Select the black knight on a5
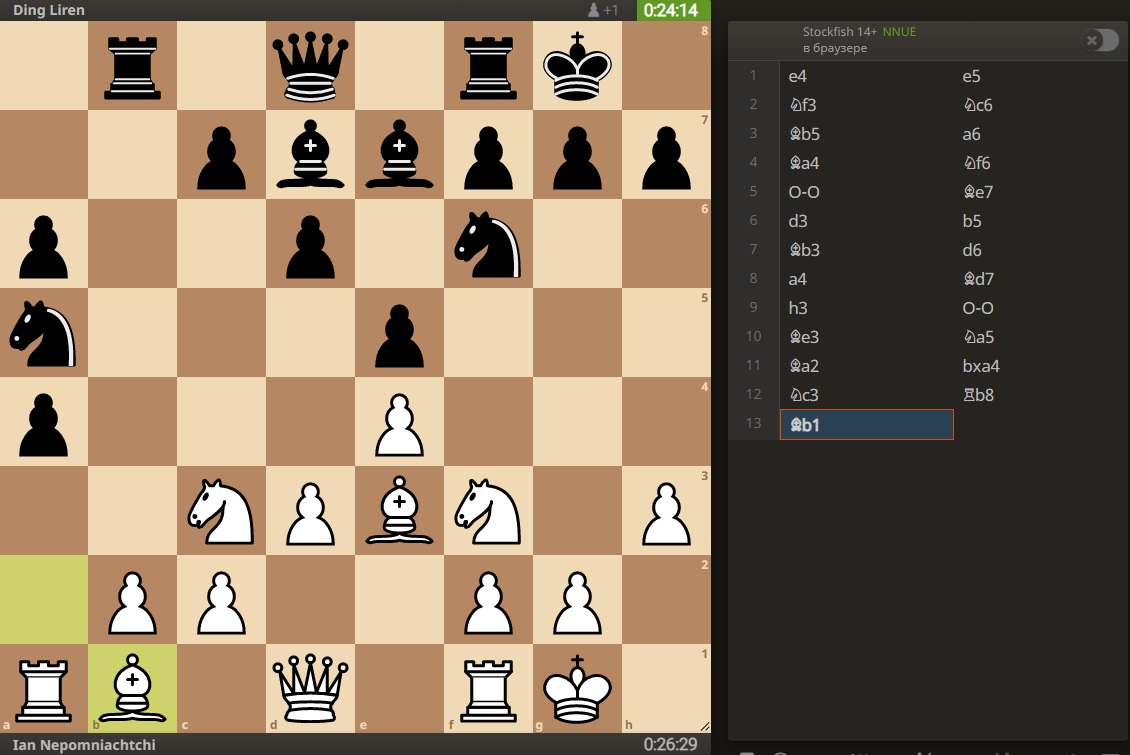The image size is (1130, 755). pyautogui.click(x=43, y=332)
